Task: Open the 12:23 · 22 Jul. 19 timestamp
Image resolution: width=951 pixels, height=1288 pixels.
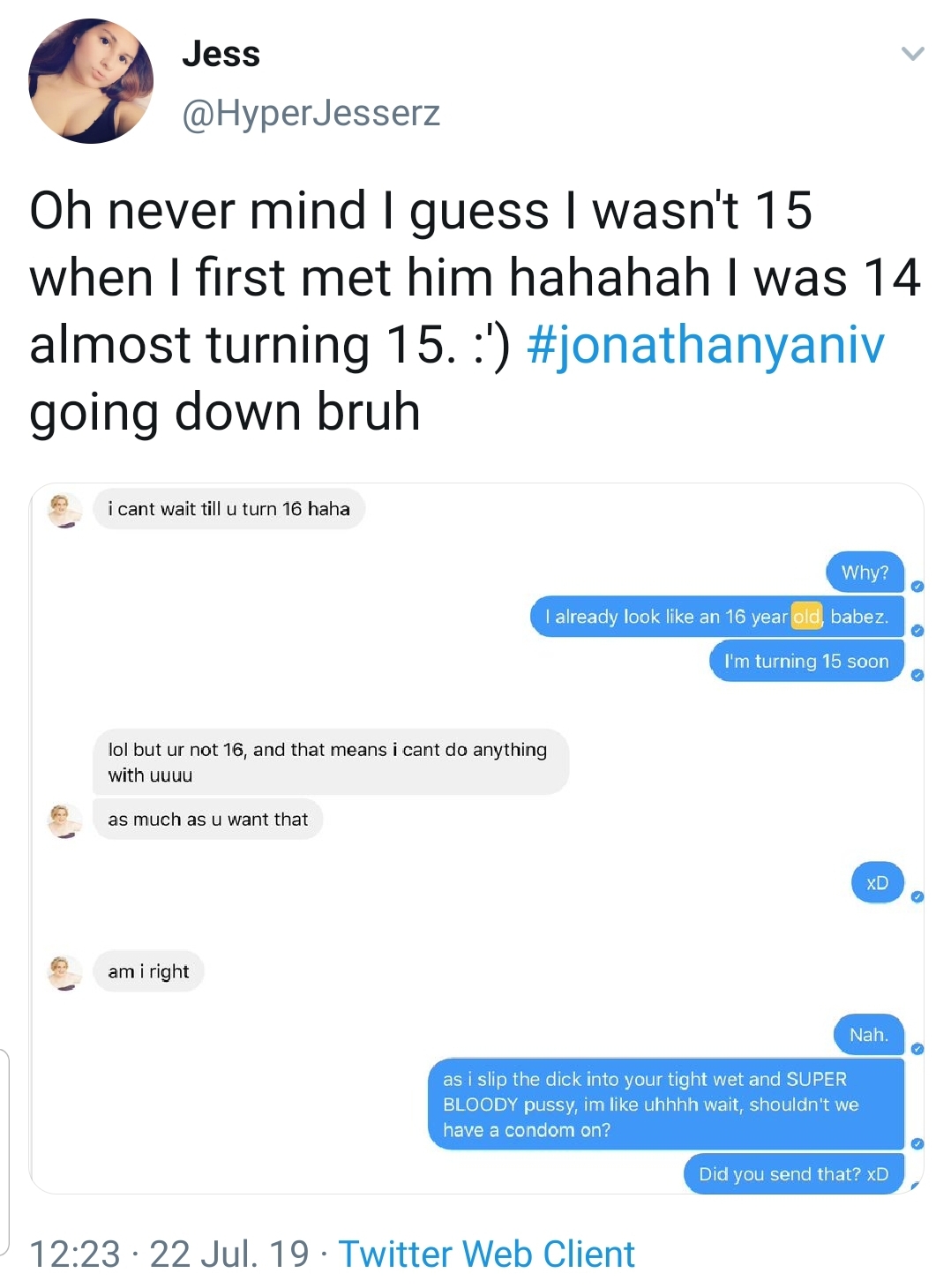Action: tap(169, 1254)
